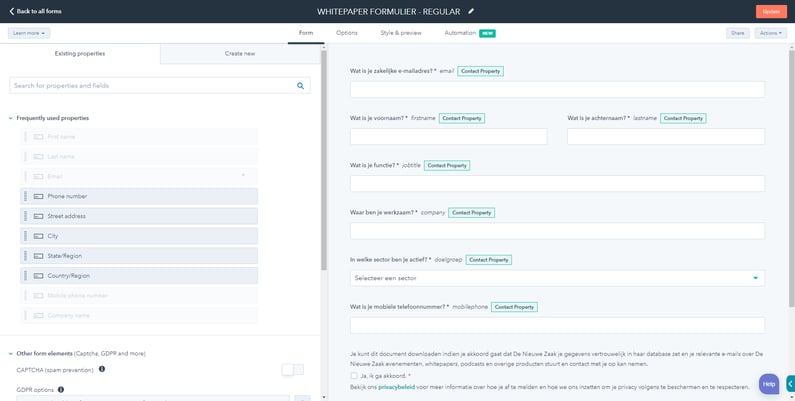Open GDPR options info icon
This screenshot has height=401, width=795.
61,389
